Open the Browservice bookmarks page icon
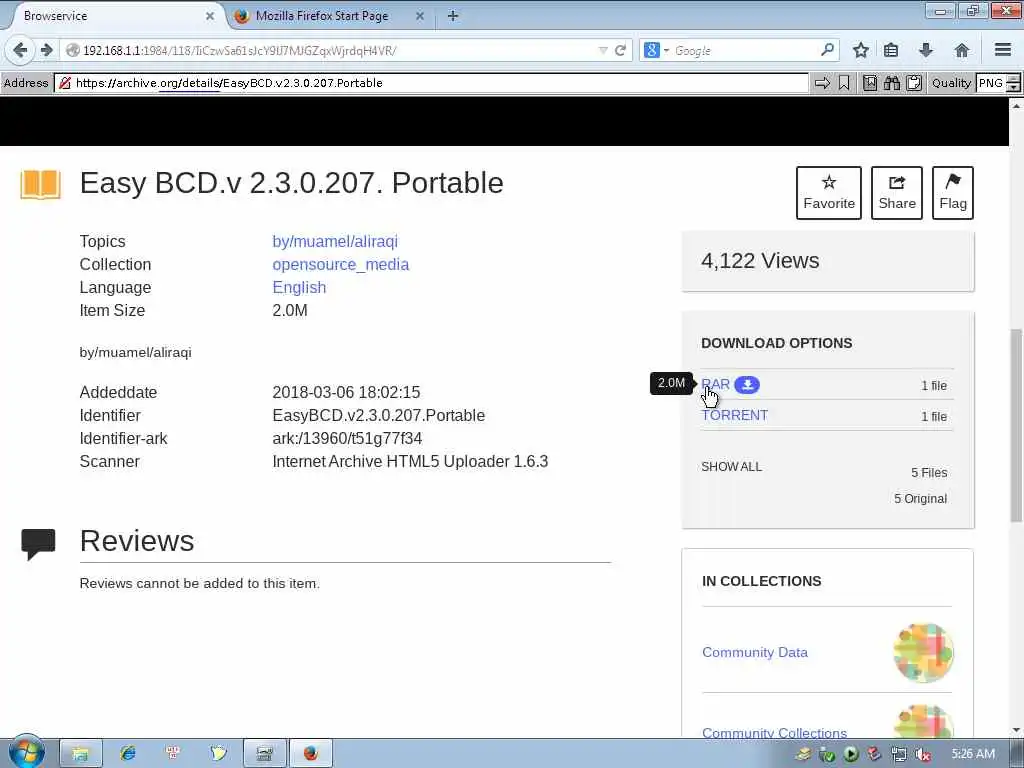1024x768 pixels. [x=870, y=83]
